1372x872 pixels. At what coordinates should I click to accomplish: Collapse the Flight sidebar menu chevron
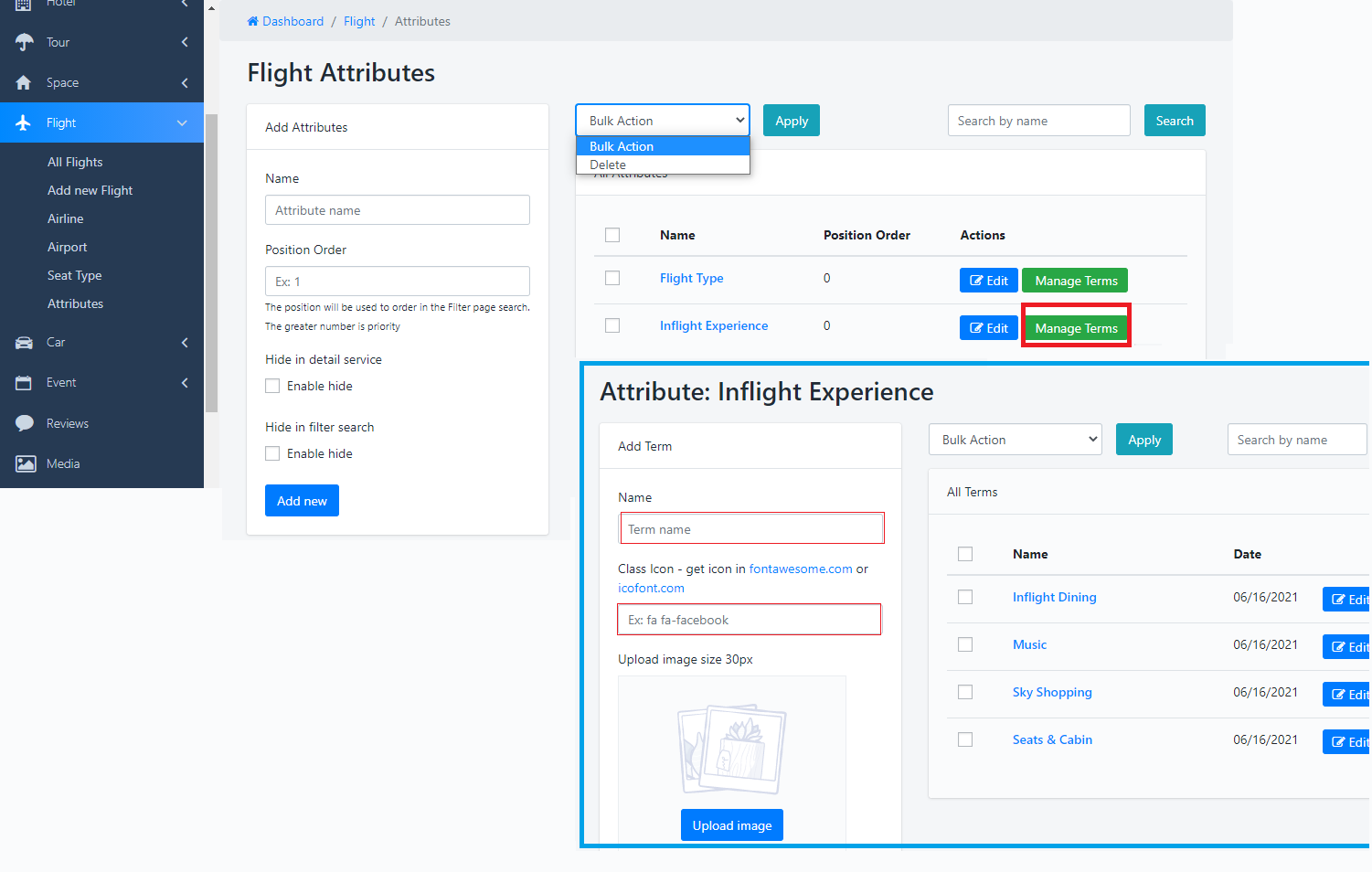(182, 122)
